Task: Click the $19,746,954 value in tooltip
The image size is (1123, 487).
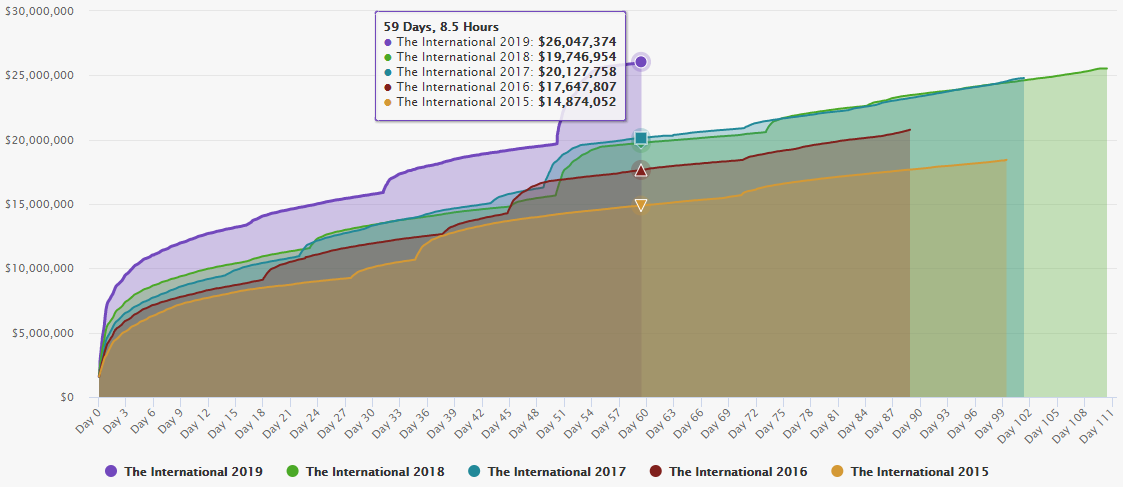Action: [577, 57]
